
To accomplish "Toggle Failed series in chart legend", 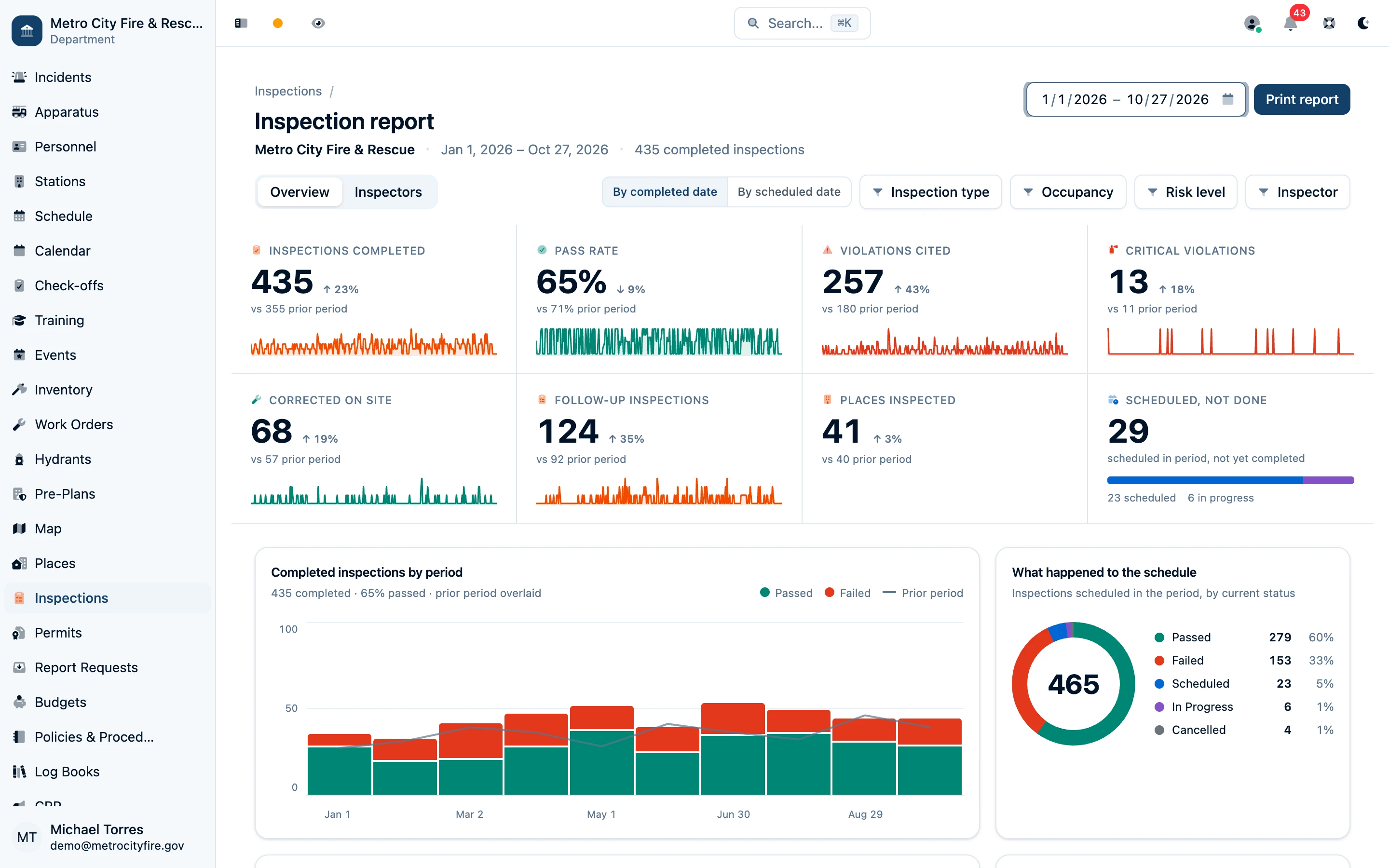I will (847, 593).
